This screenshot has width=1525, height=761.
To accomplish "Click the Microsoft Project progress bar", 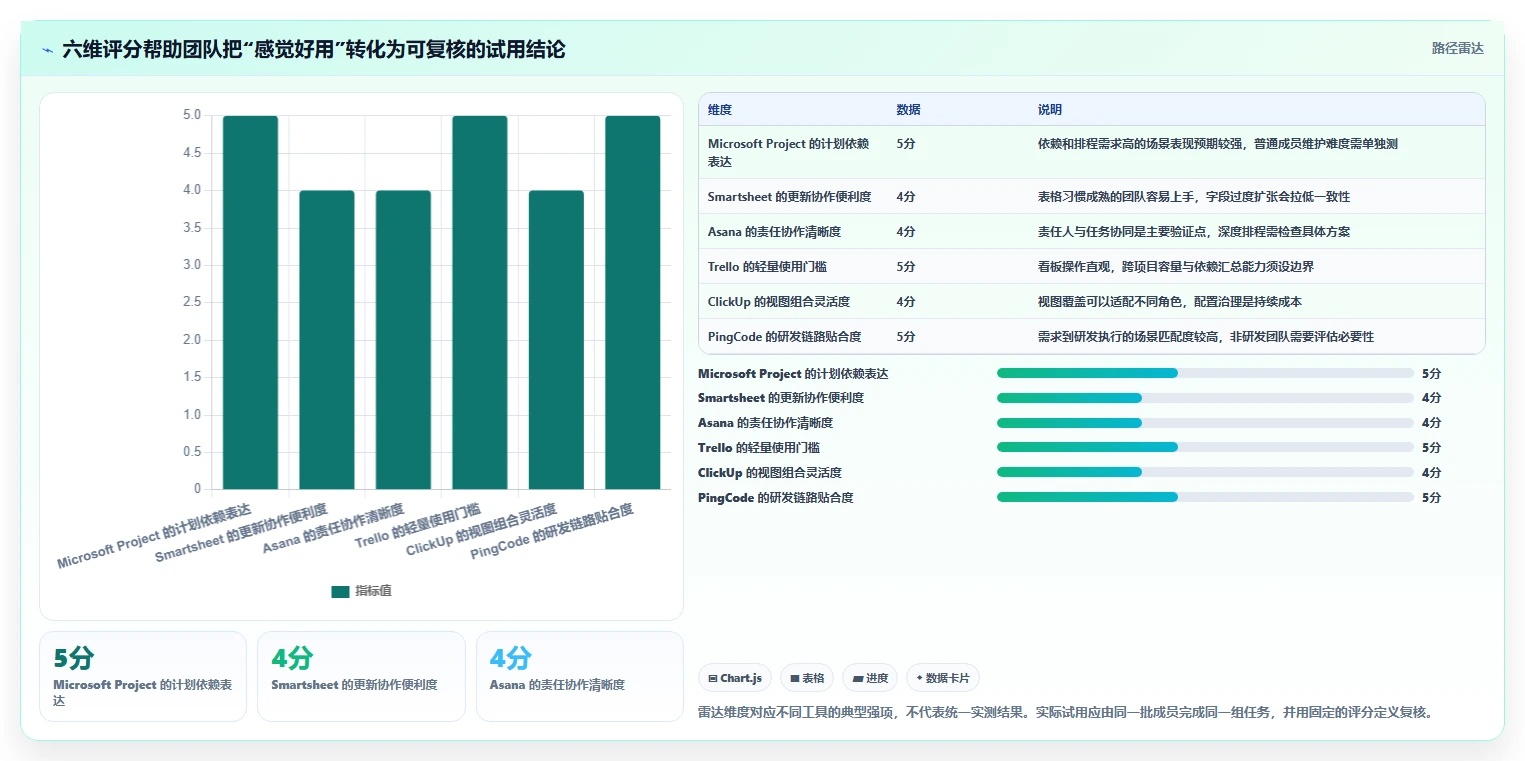I will pos(1205,373).
